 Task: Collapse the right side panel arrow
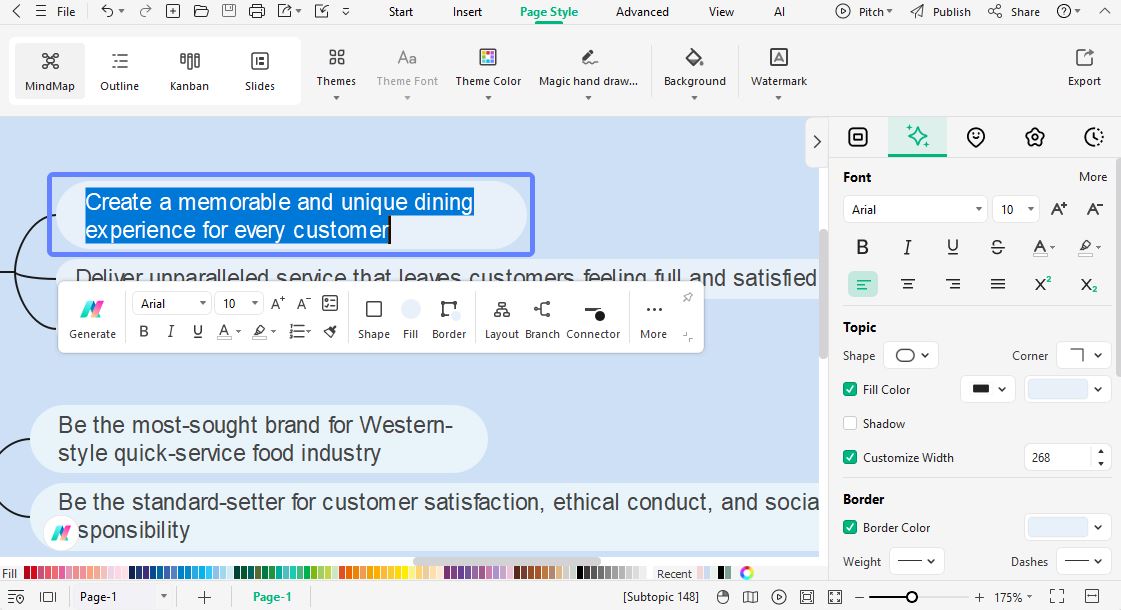[x=817, y=142]
